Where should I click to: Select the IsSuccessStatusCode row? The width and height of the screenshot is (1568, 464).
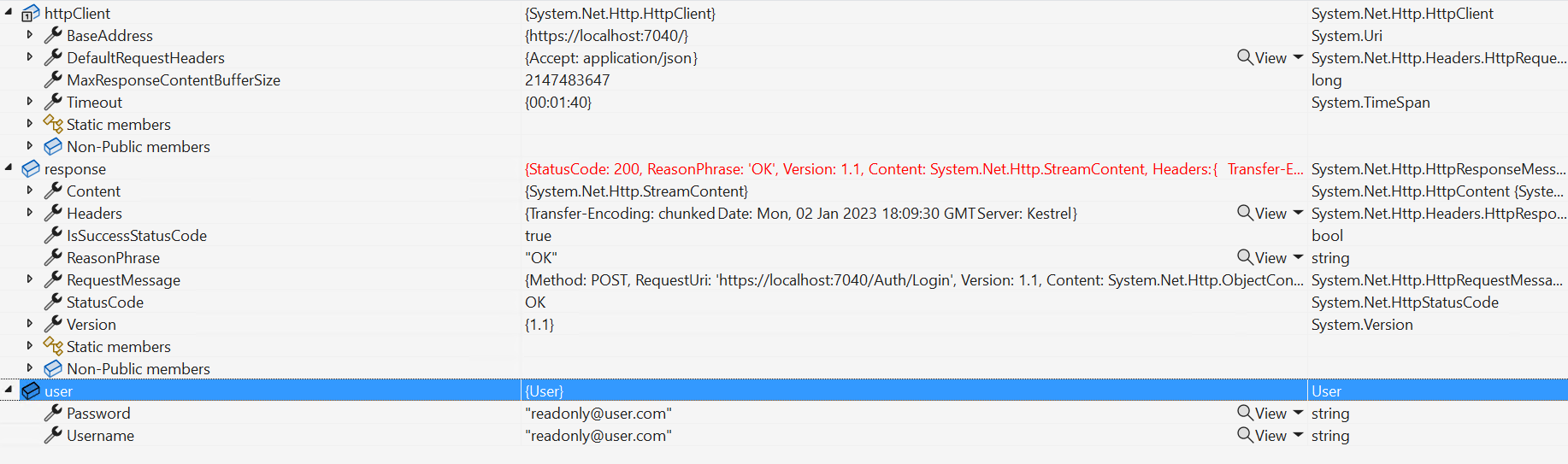coord(784,235)
